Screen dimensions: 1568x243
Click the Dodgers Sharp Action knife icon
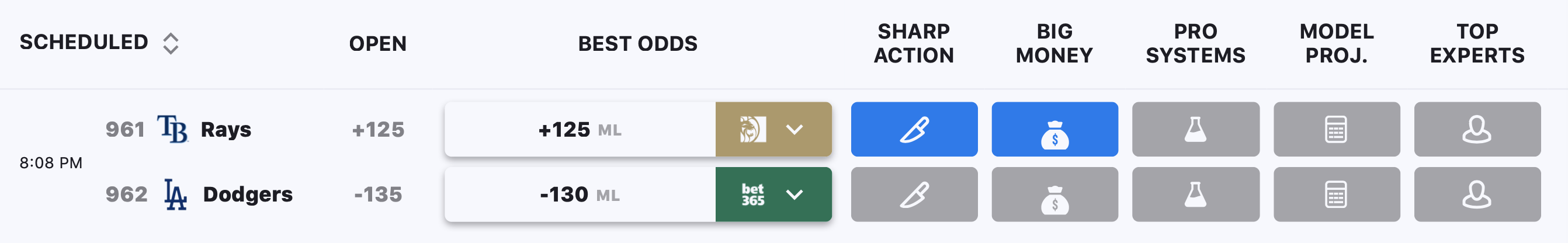[914, 195]
